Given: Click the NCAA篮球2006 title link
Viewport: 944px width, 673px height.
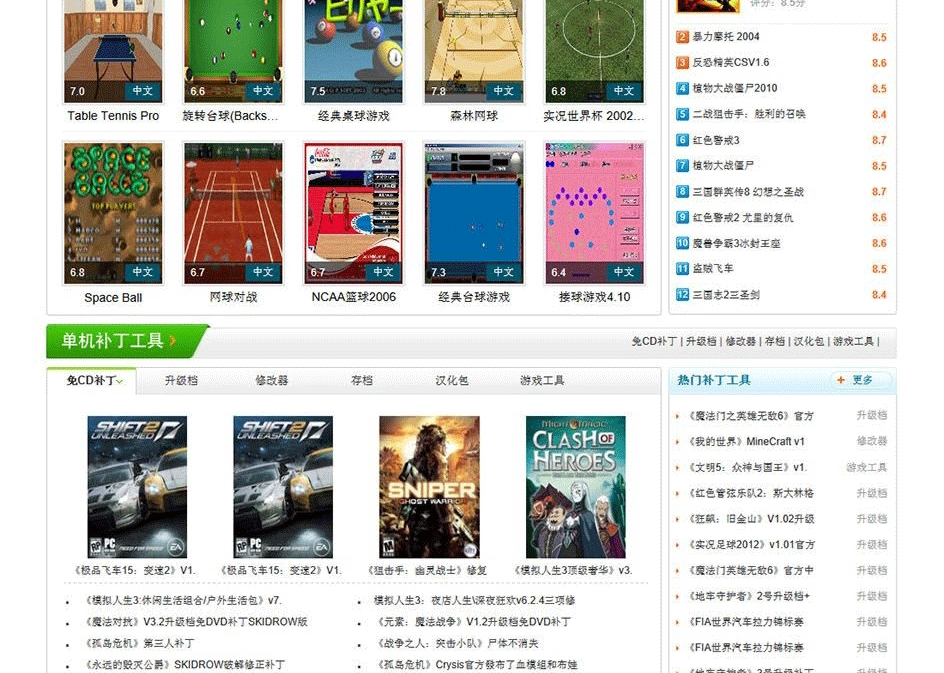Looking at the screenshot, I should coord(353,297).
